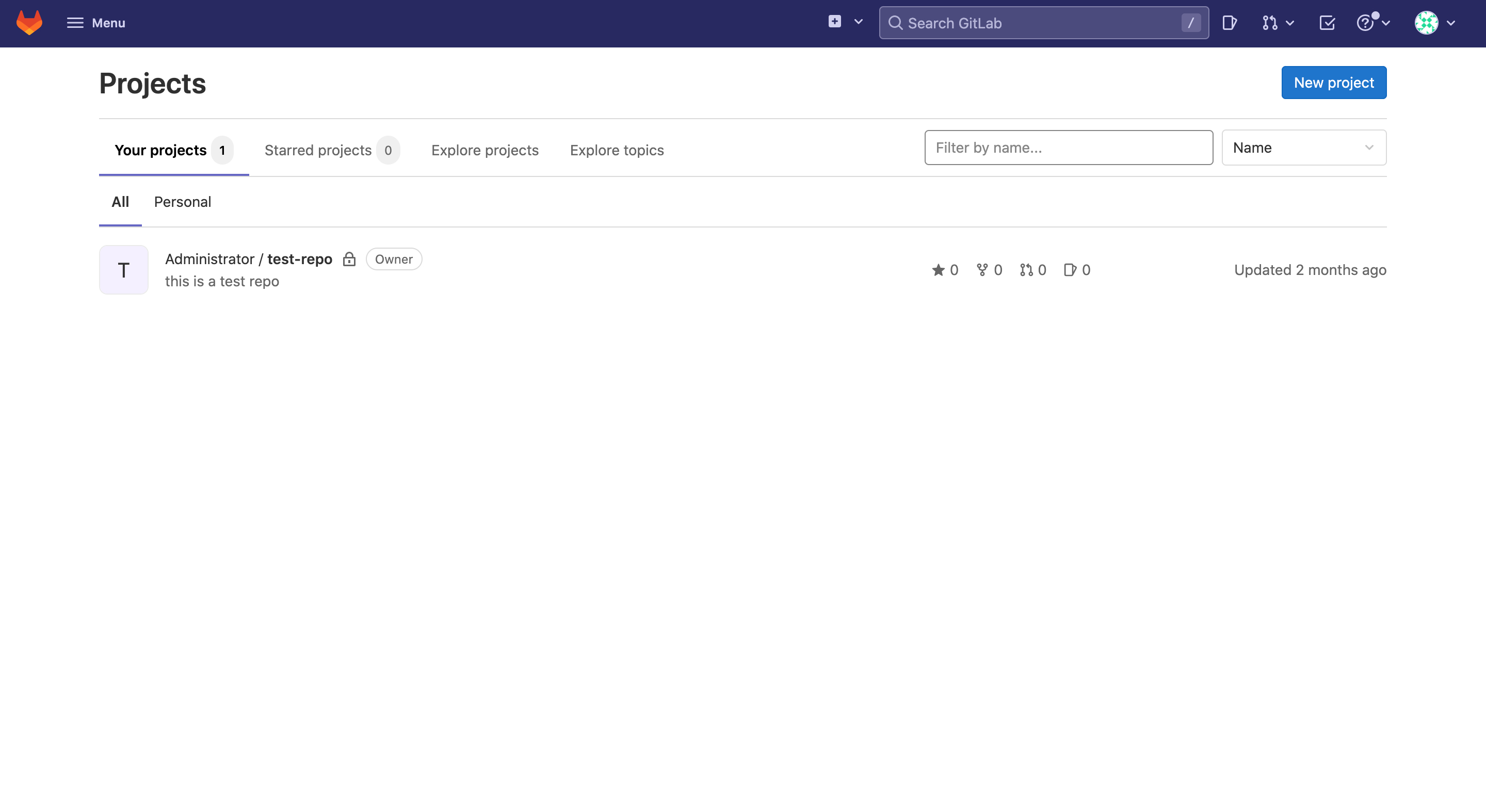Click the New project button
This screenshot has width=1486, height=812.
point(1334,83)
